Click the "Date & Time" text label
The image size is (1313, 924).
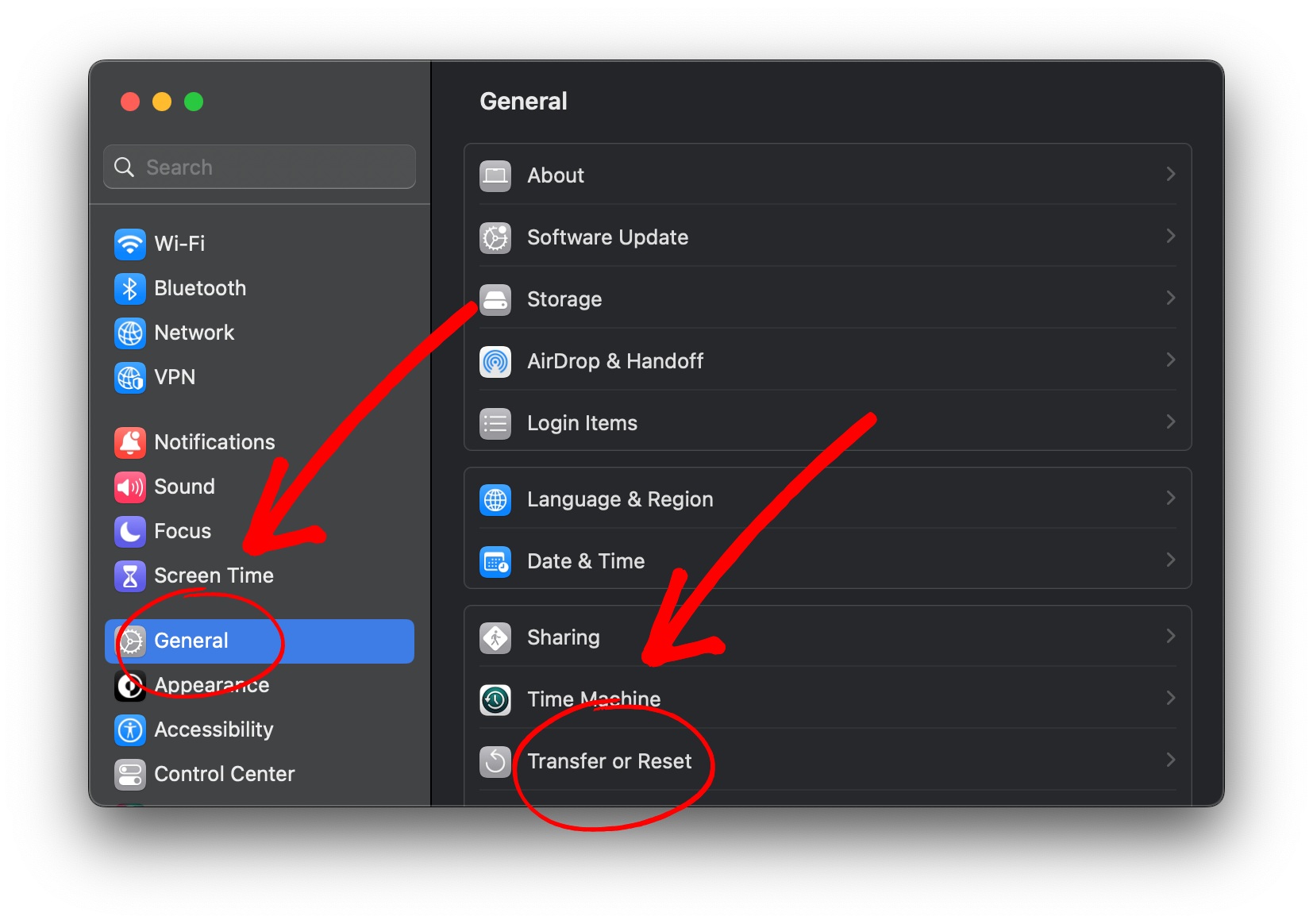(x=586, y=561)
